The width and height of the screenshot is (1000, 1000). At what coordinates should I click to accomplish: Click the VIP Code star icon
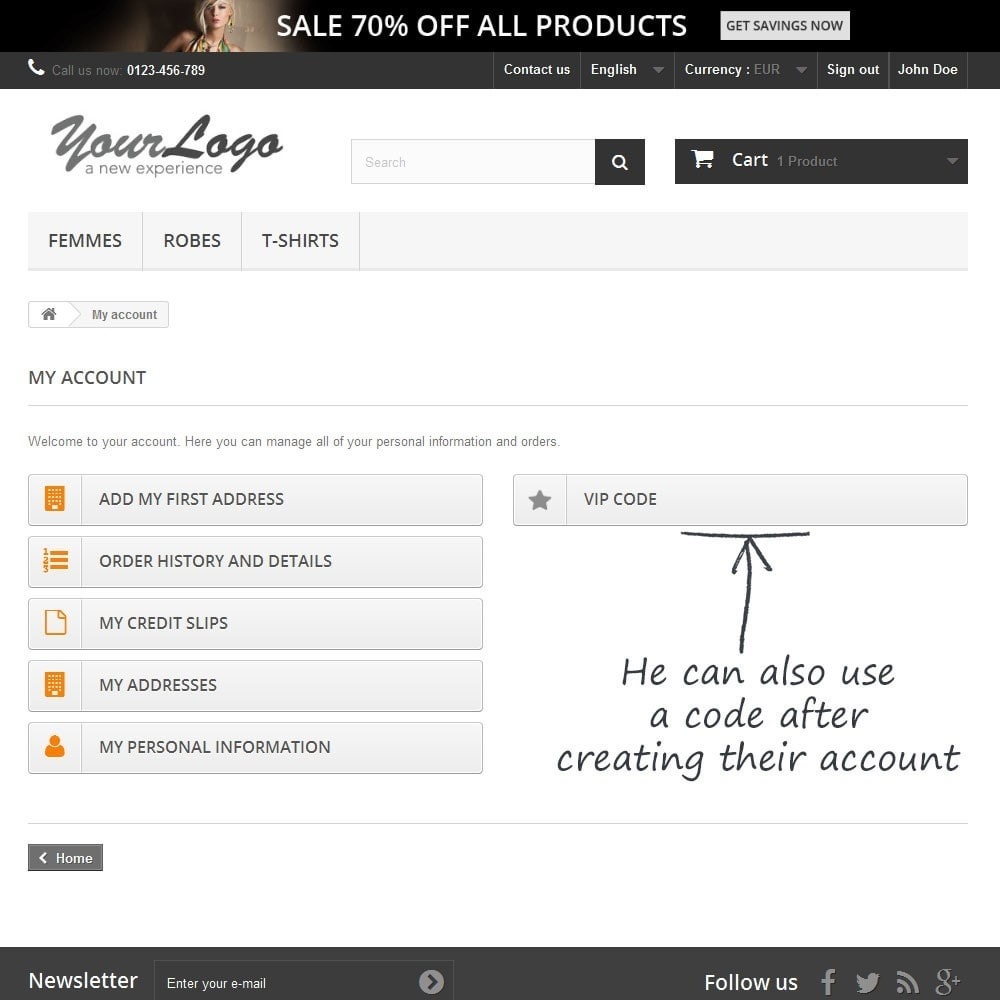pyautogui.click(x=540, y=500)
